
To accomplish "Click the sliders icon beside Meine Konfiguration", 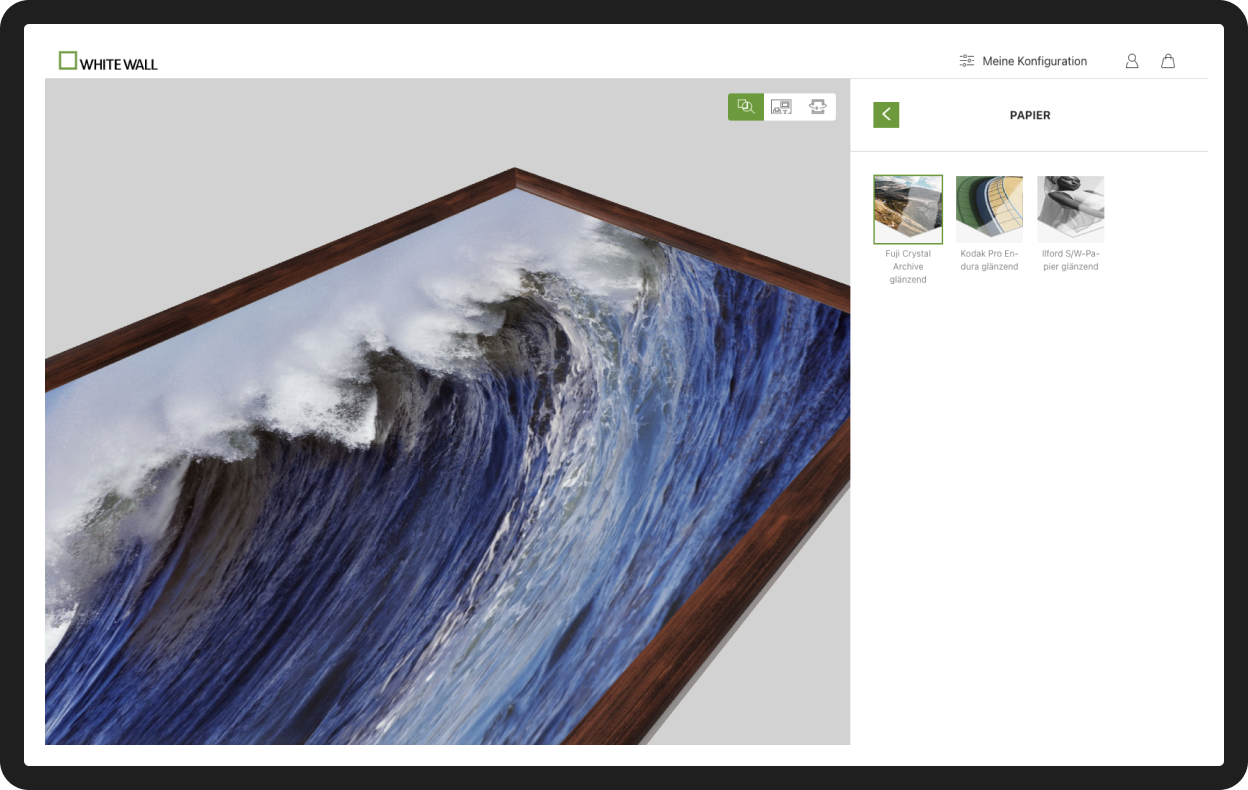I will (966, 61).
